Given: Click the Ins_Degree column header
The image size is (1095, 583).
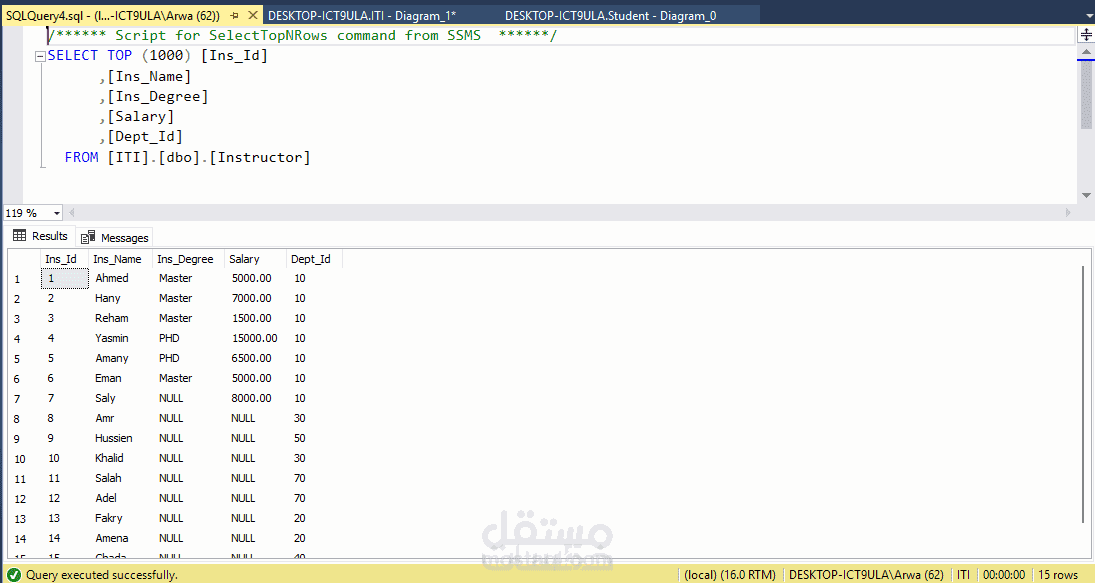Looking at the screenshot, I should click(188, 259).
